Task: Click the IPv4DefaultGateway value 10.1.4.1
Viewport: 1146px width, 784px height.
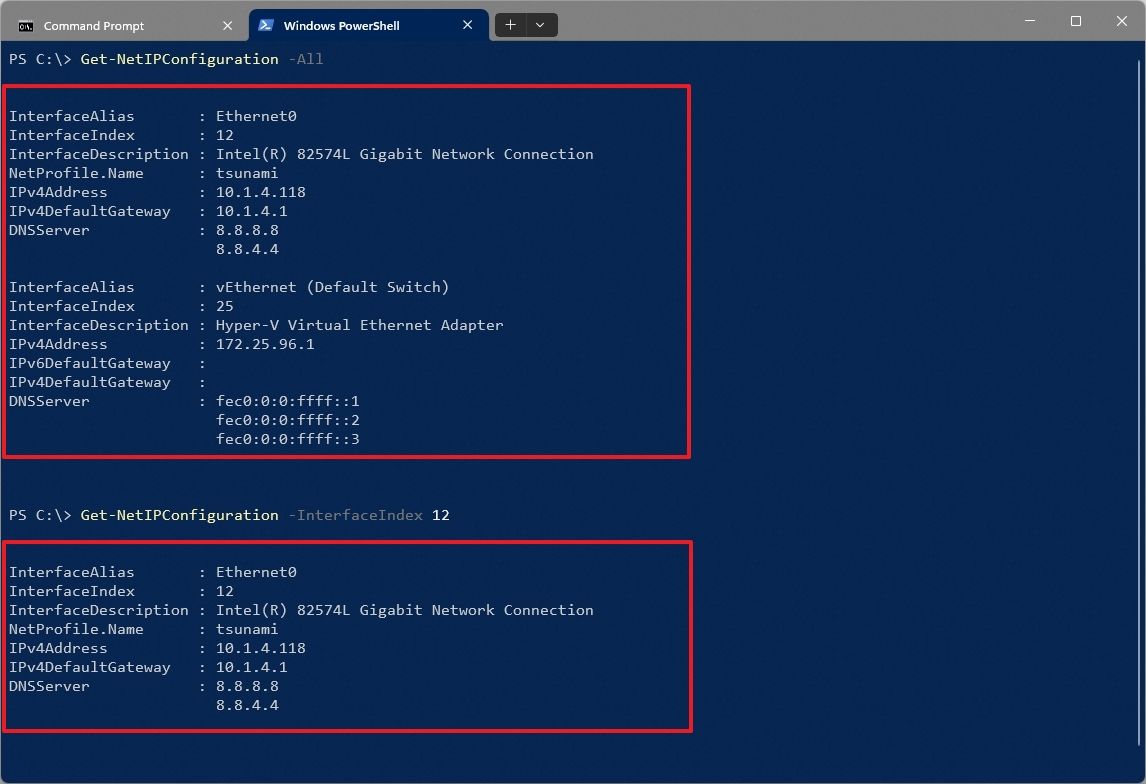Action: click(248, 211)
